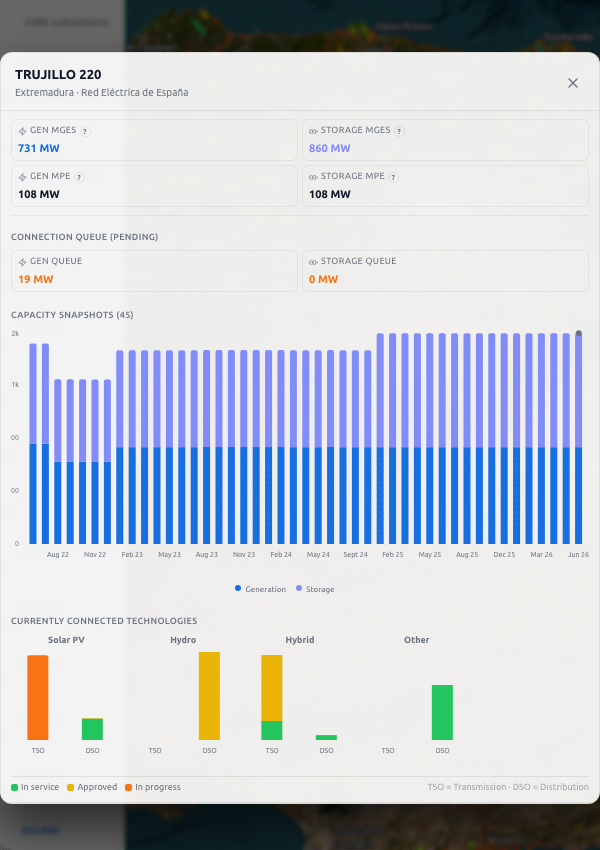Click the Hybrid TSO approved yellow segment
Screen dimensions: 600x850
point(272,688)
